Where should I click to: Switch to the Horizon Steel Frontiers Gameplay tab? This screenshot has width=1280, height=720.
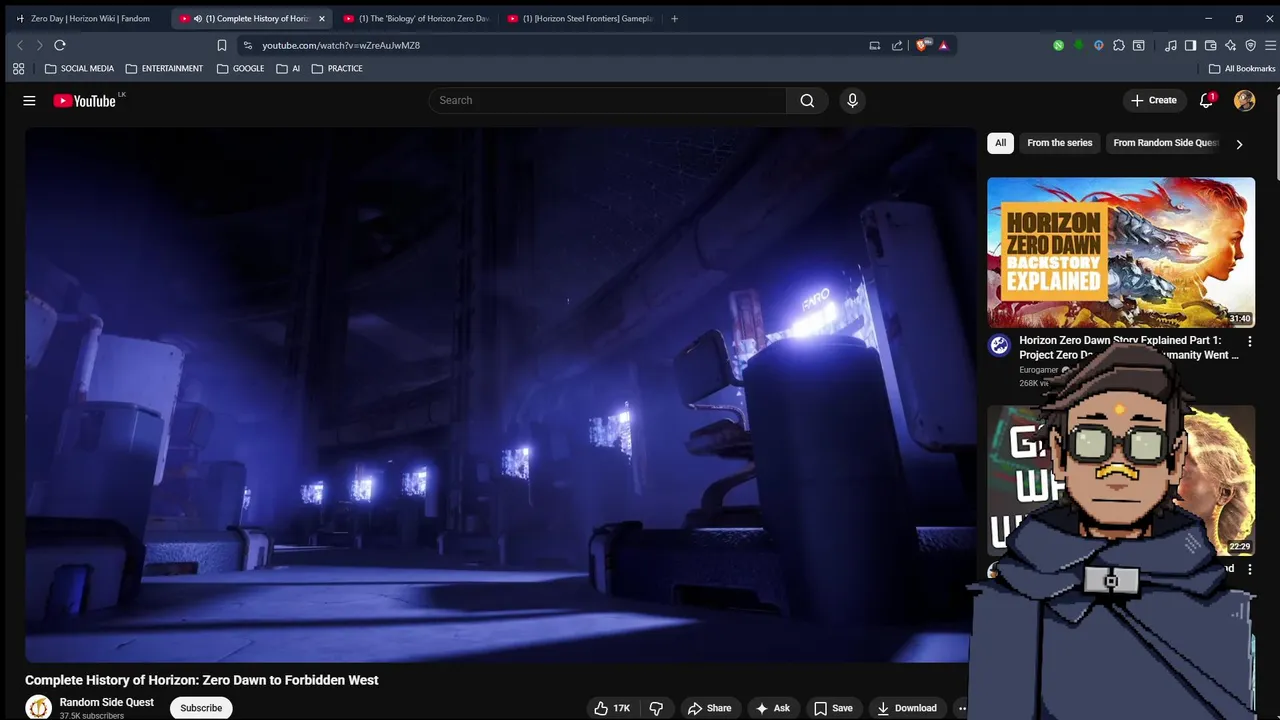click(x=581, y=18)
